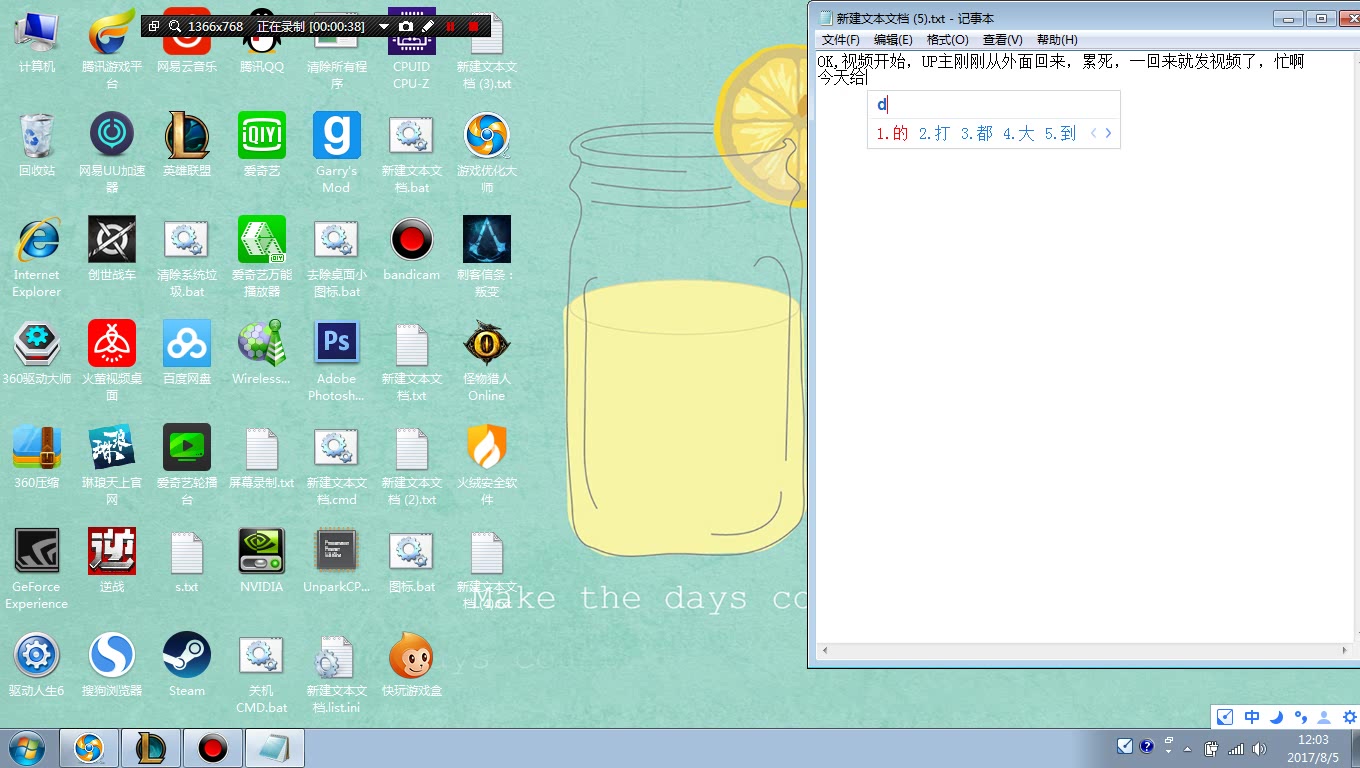Click Notepad horizontal scrollbar left arrow

coord(825,651)
